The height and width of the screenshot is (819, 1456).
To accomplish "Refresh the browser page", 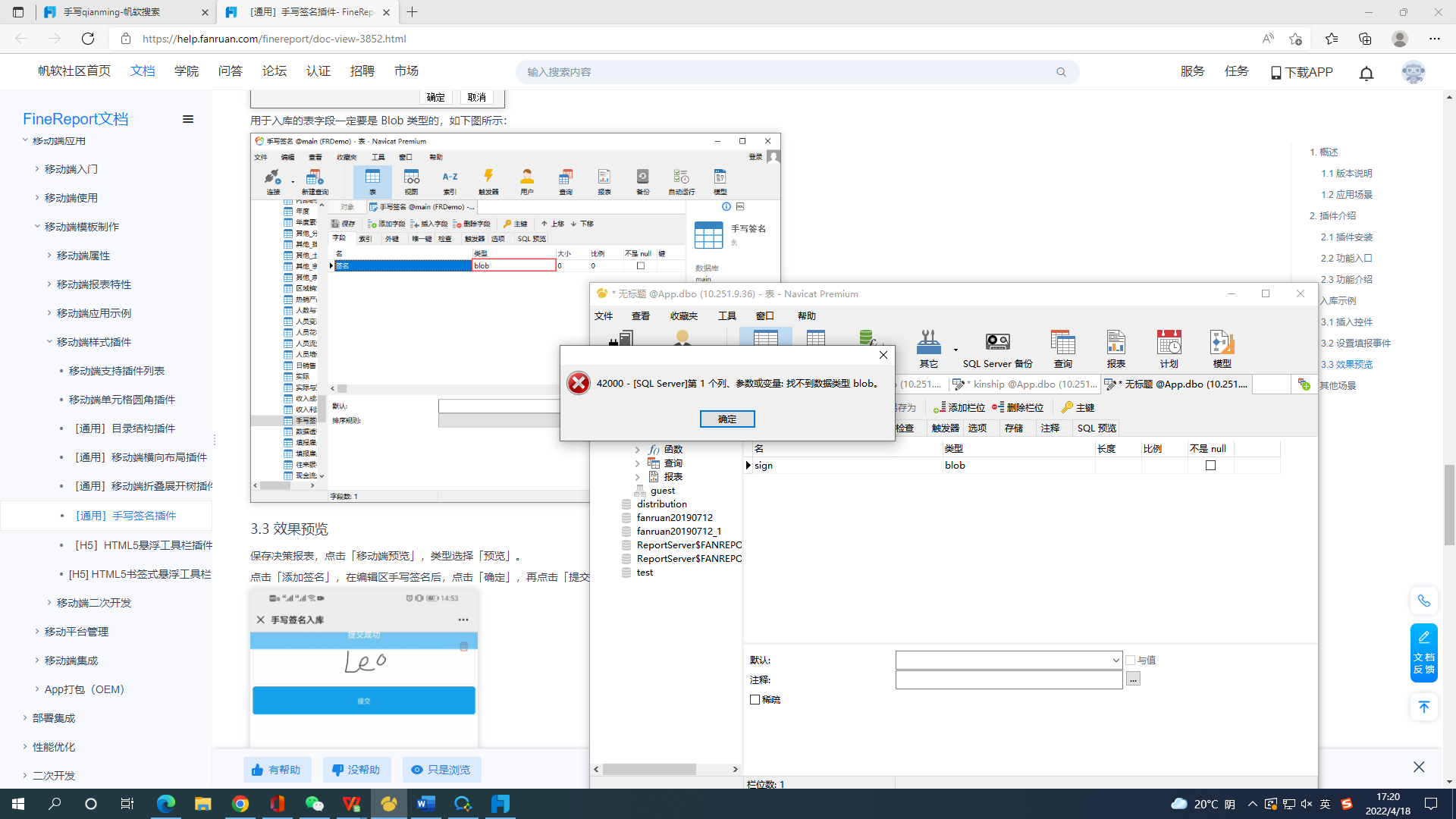I will [x=88, y=39].
